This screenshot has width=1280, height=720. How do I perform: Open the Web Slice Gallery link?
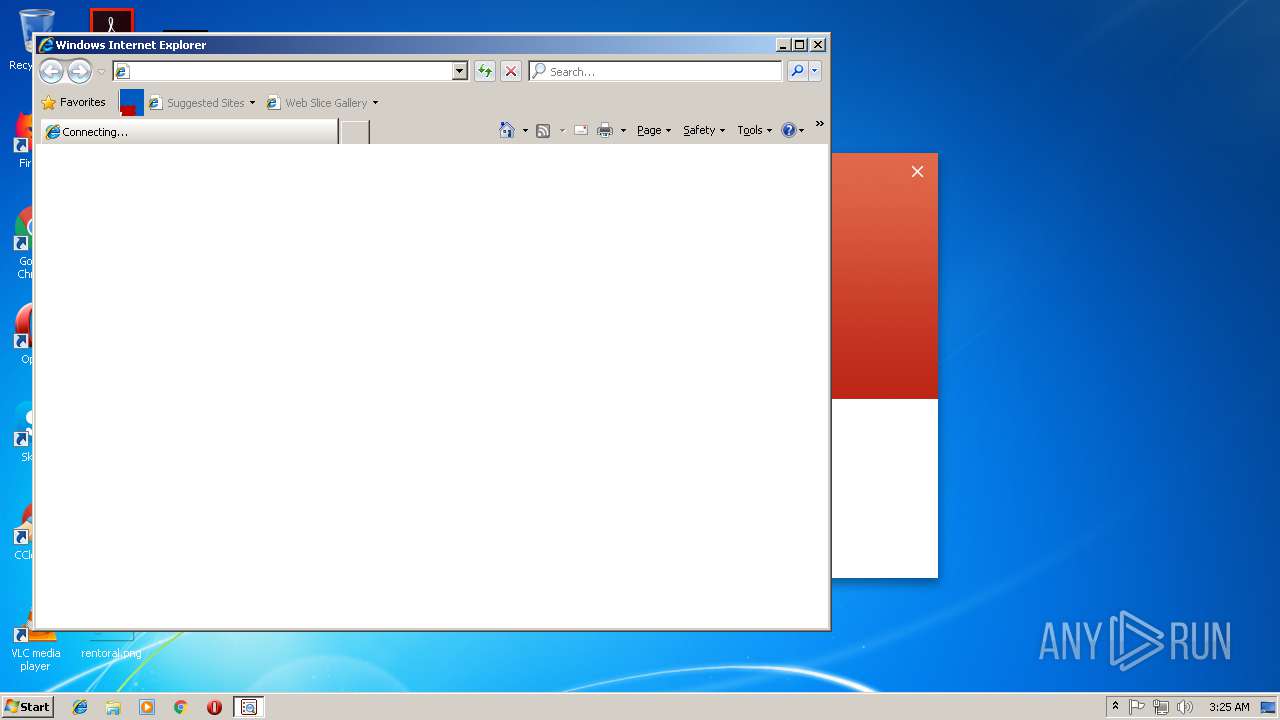[x=317, y=102]
